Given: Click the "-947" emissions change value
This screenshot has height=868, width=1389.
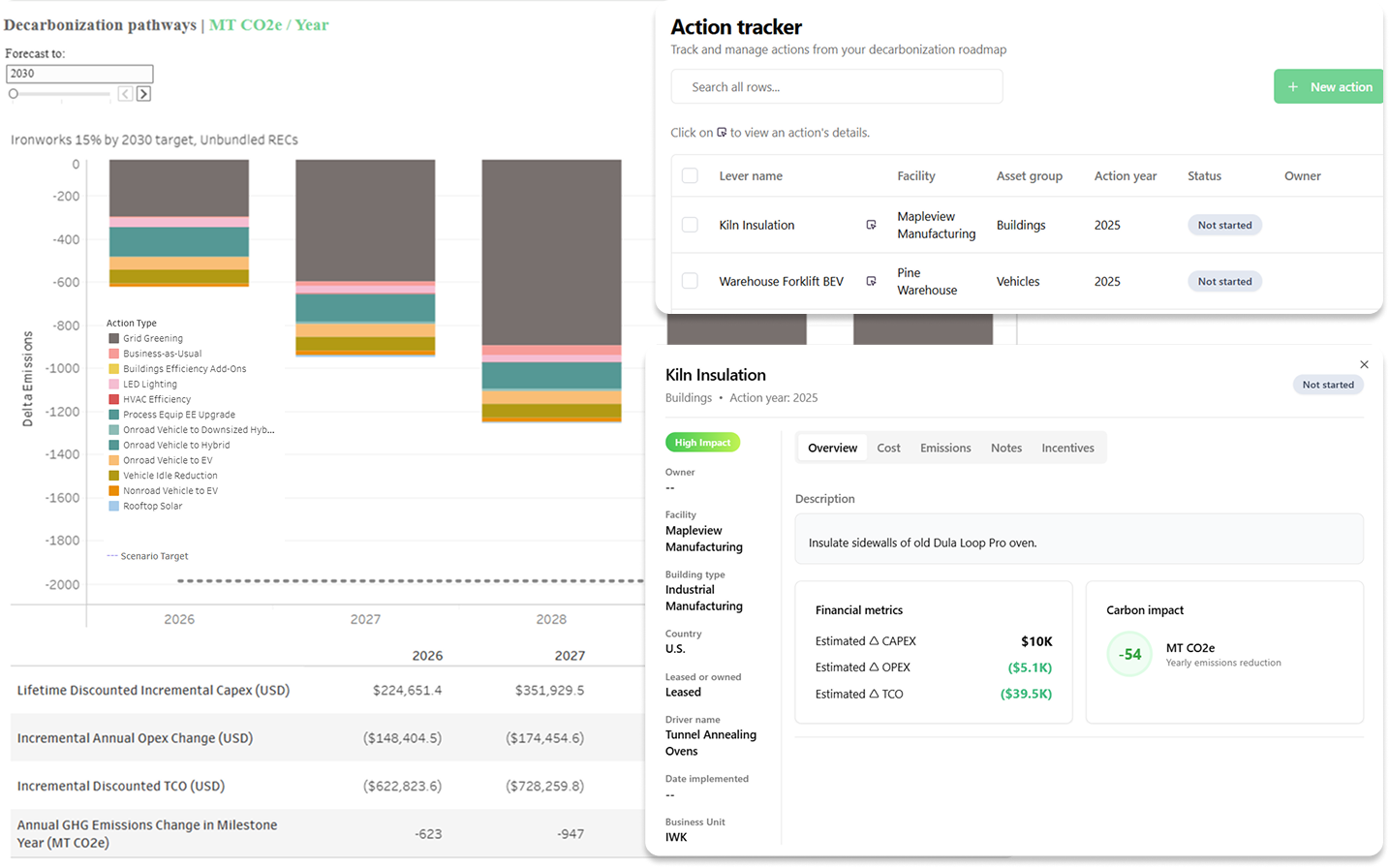Looking at the screenshot, I should click(571, 833).
